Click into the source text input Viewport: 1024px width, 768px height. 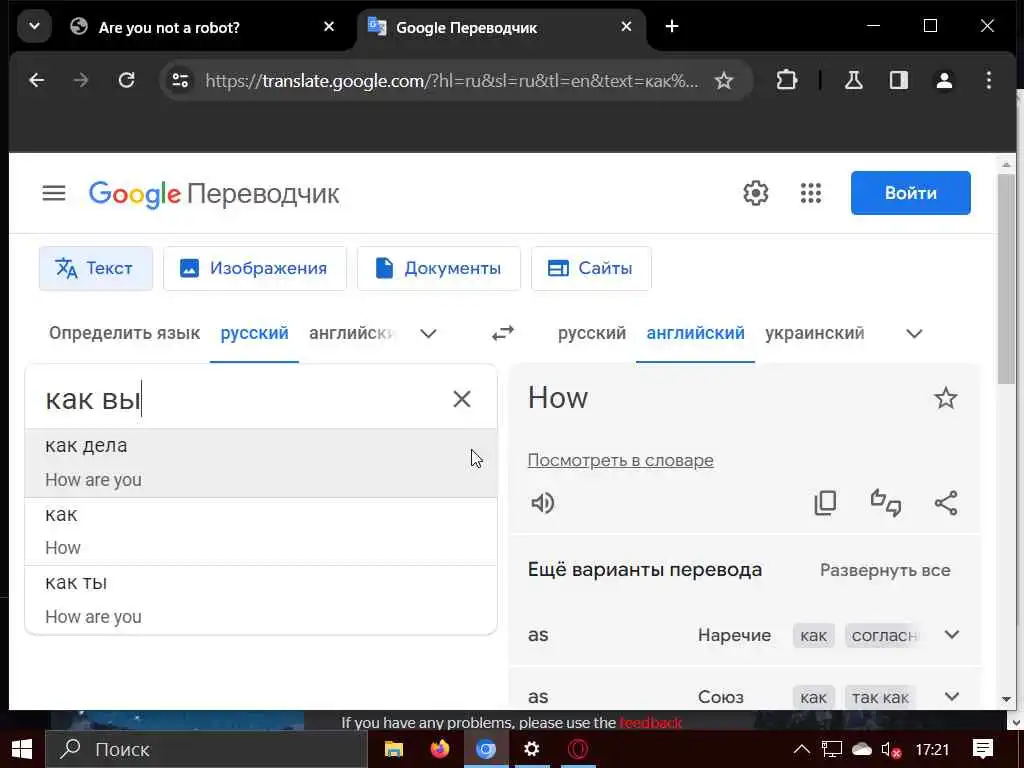pyautogui.click(x=242, y=399)
